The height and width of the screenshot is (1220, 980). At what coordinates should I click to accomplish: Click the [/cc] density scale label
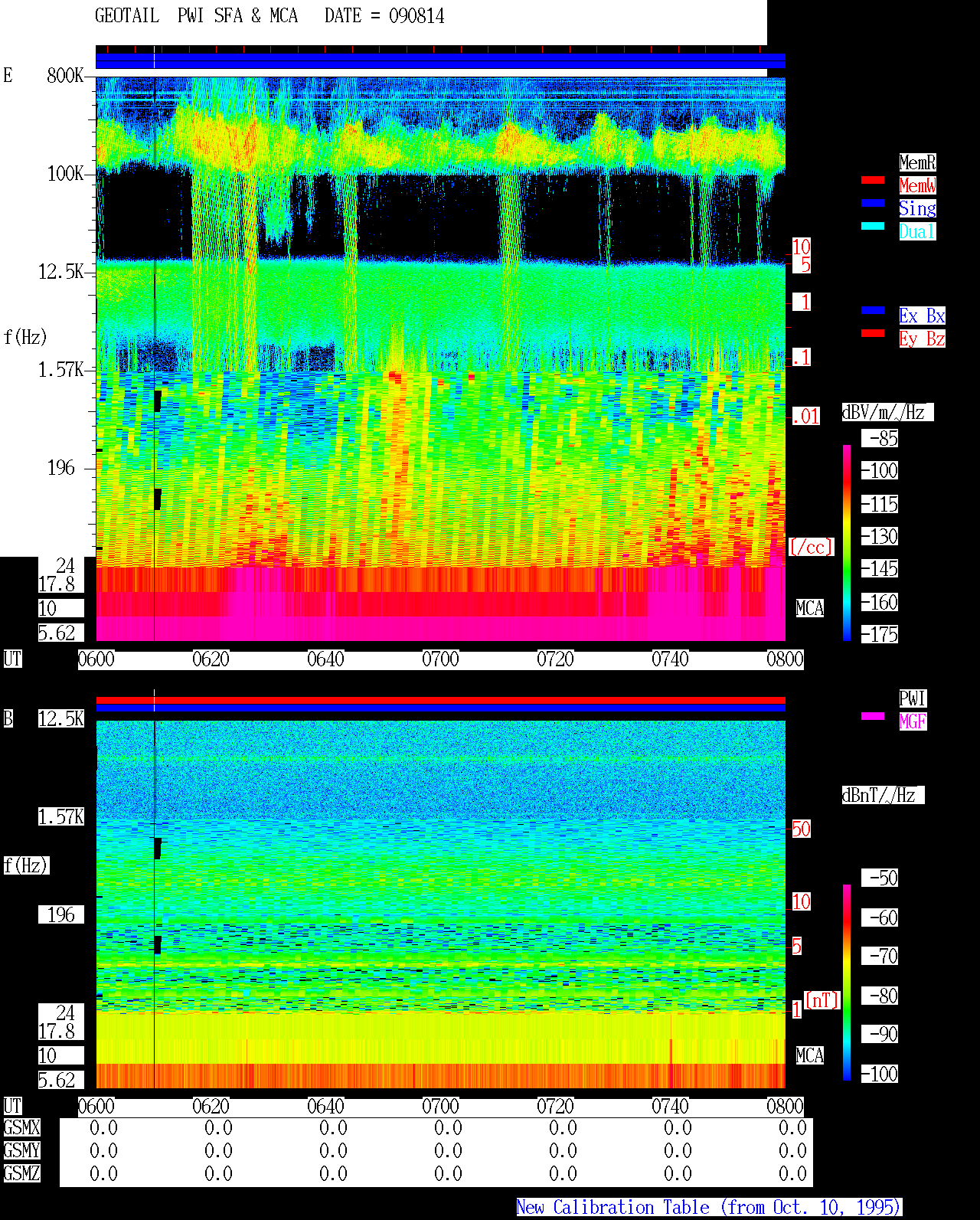pos(812,548)
